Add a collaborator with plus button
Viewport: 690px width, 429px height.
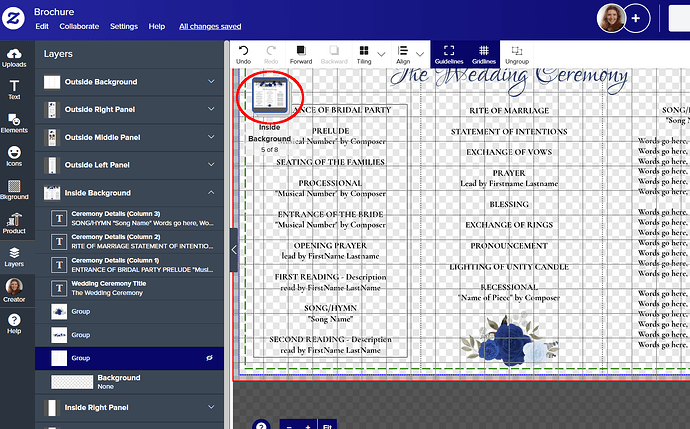tap(636, 18)
